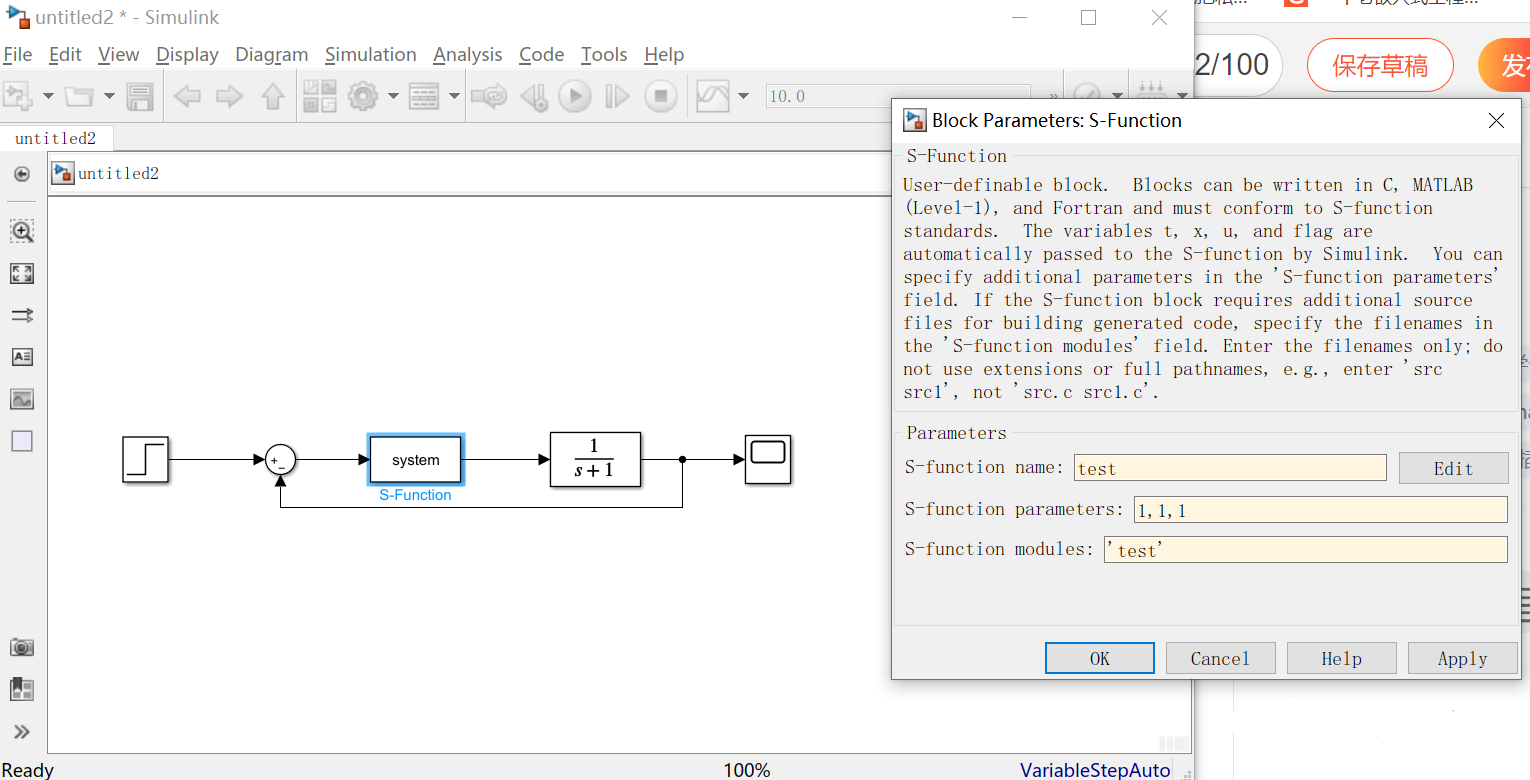Open the File menu
The width and height of the screenshot is (1530, 780).
pos(18,54)
